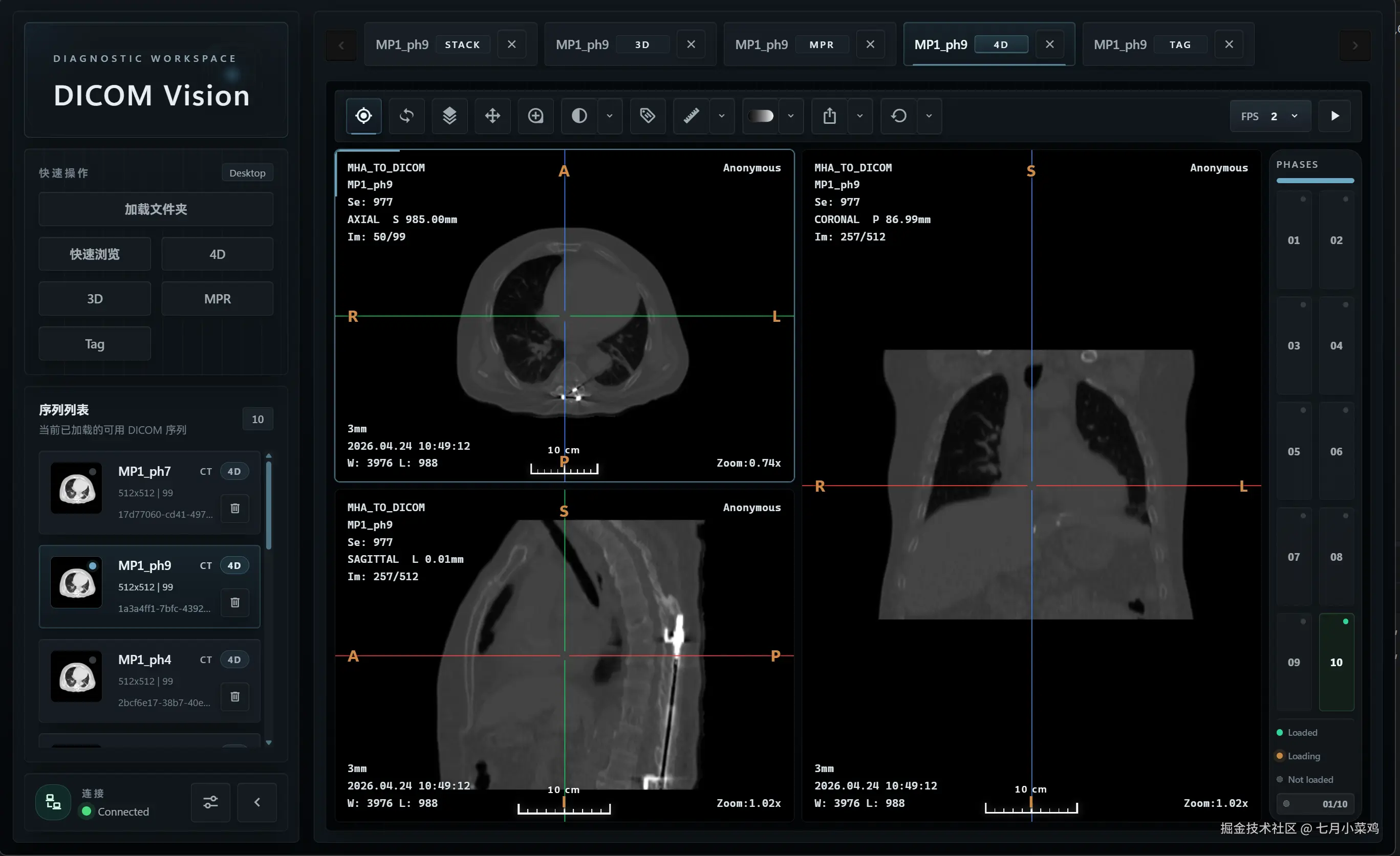
Task: Select the layers stack scroll tool
Action: [449, 116]
